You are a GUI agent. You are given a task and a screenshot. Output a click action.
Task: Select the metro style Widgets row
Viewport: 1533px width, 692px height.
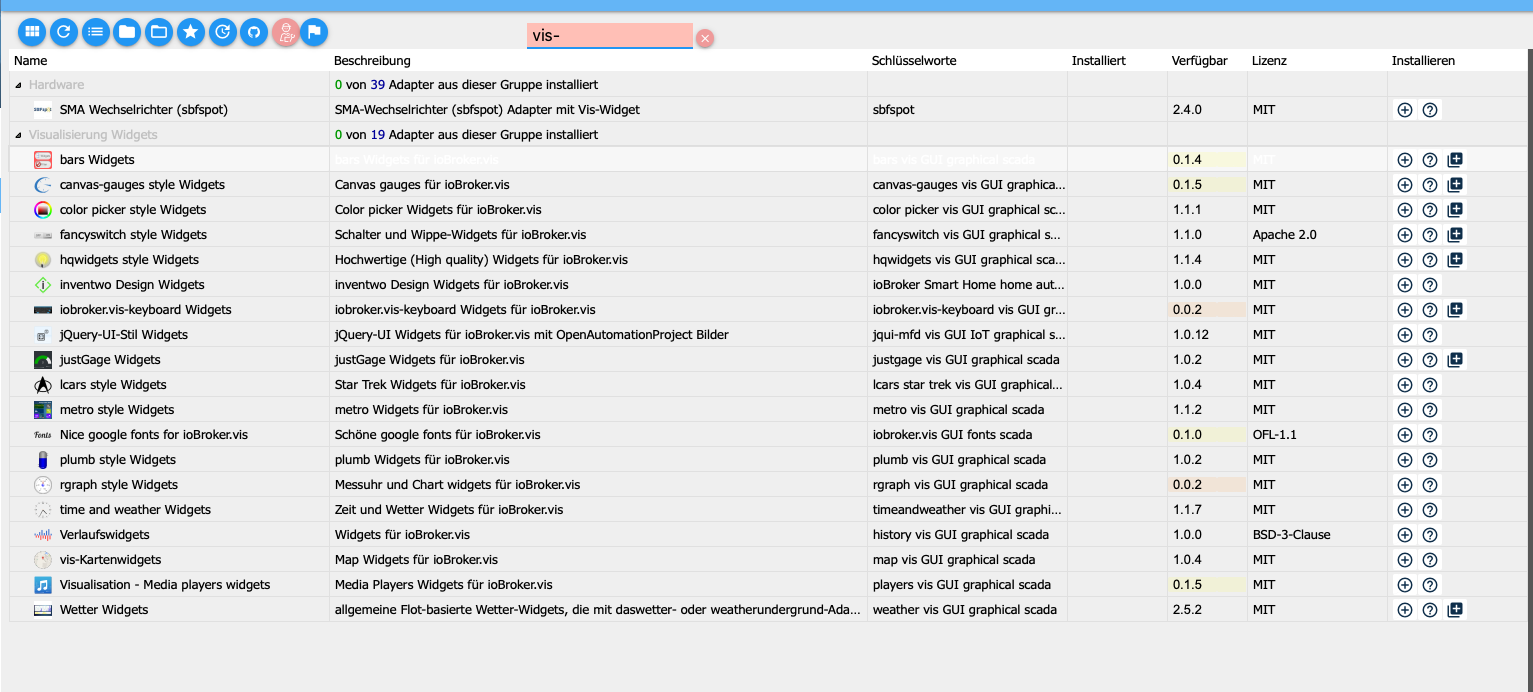point(768,410)
